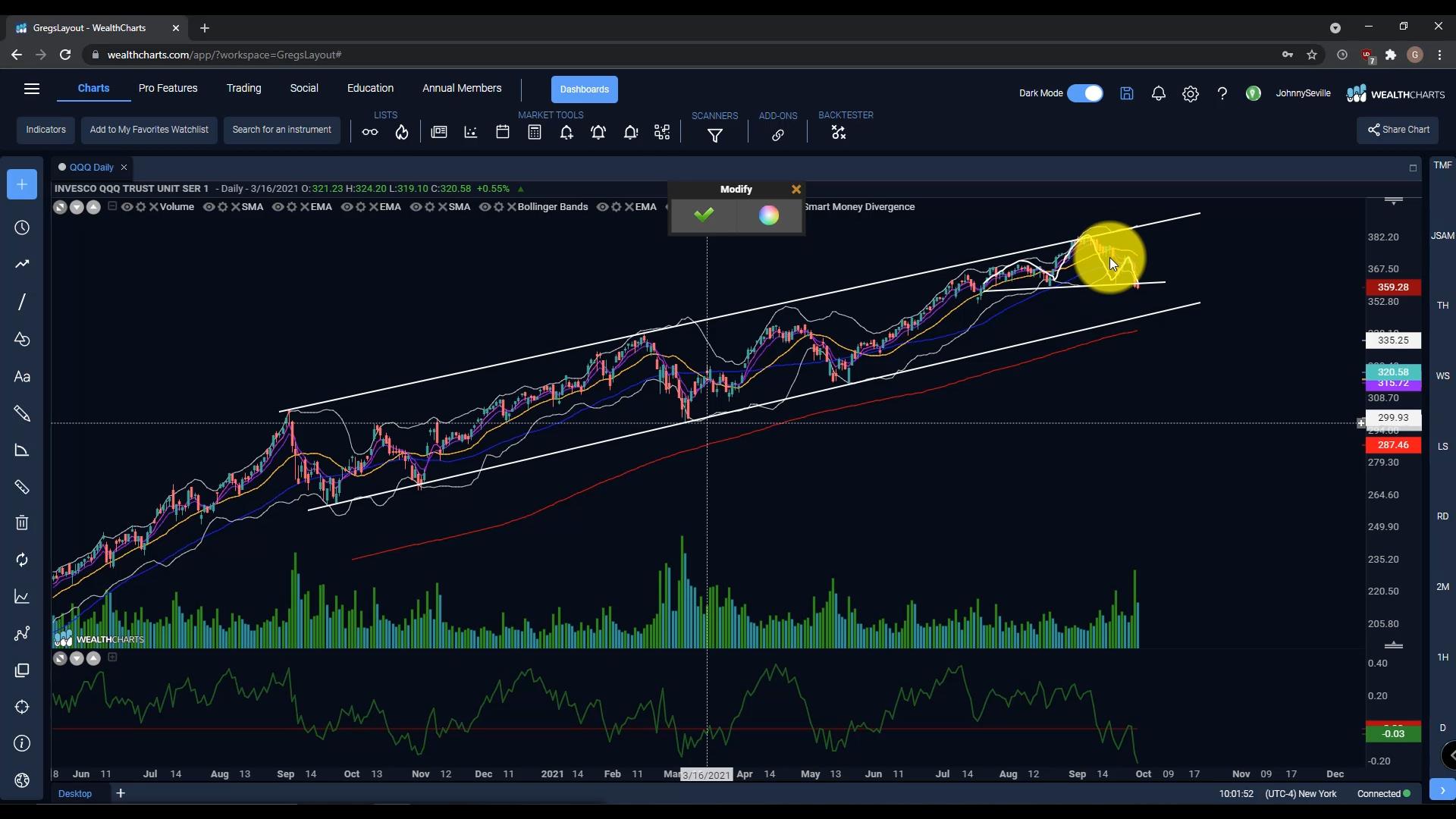Open the Trading menu
This screenshot has height=819, width=1456.
[x=243, y=88]
